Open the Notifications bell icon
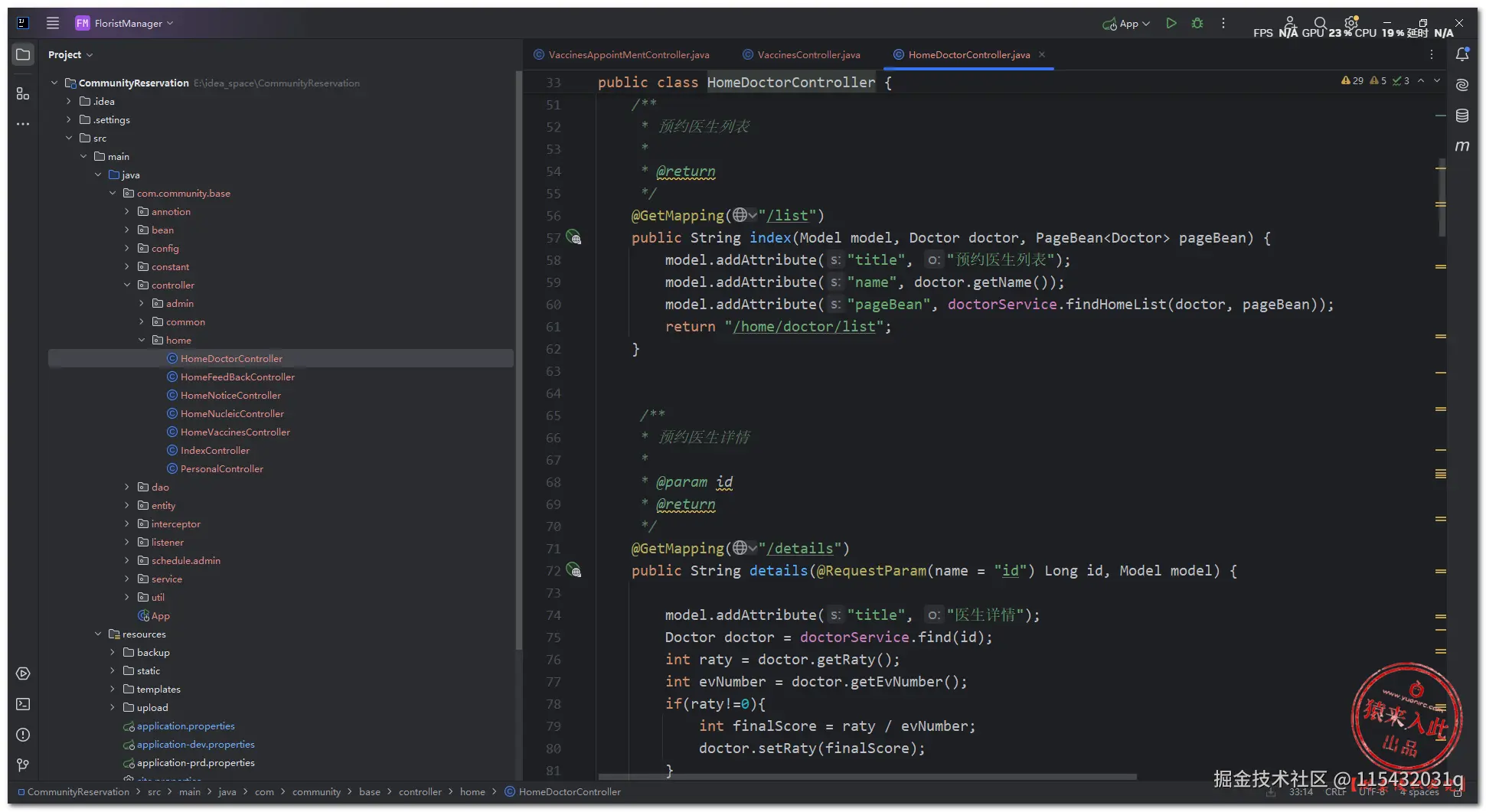 point(1462,54)
